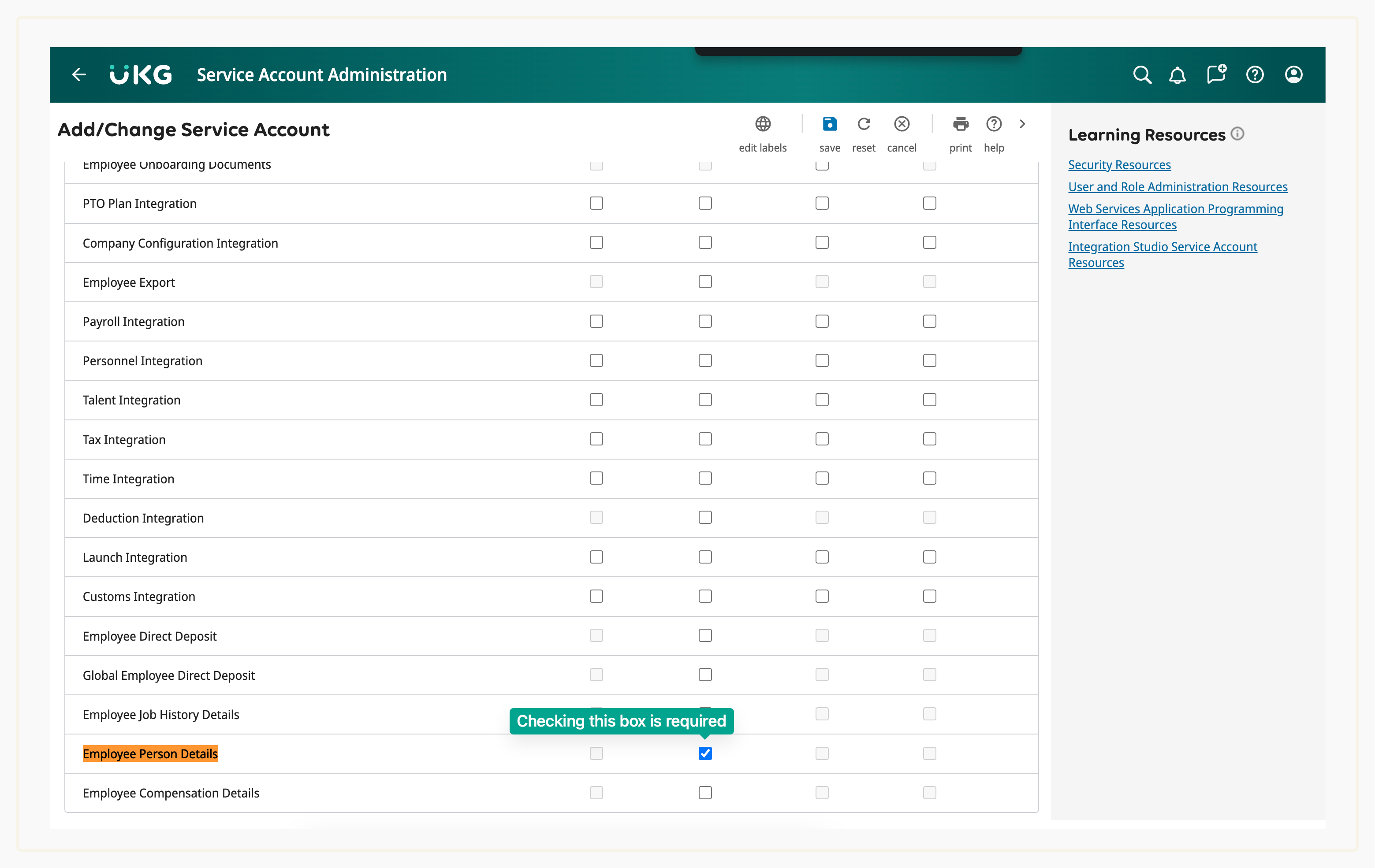Uncheck the Employee Person Details checkbox

pos(705,753)
